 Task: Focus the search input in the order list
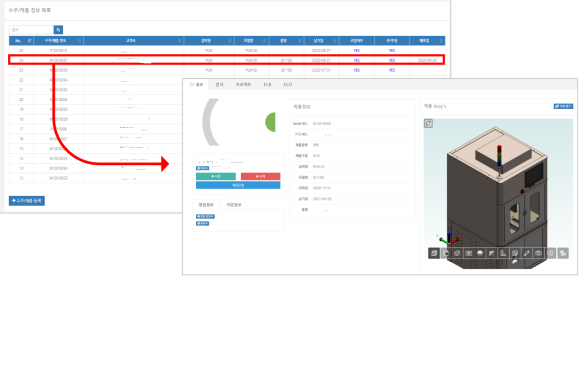coord(31,30)
